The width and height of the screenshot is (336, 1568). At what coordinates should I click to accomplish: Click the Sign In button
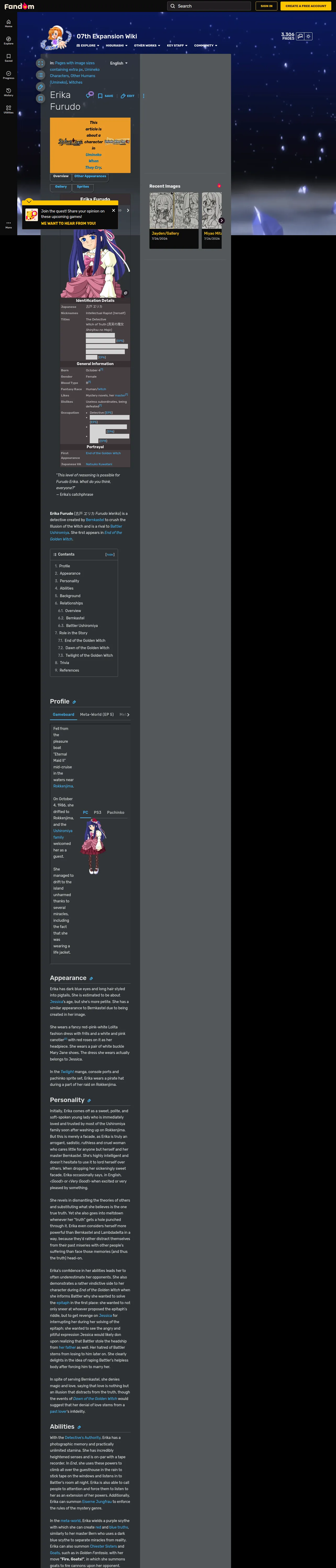point(266,6)
